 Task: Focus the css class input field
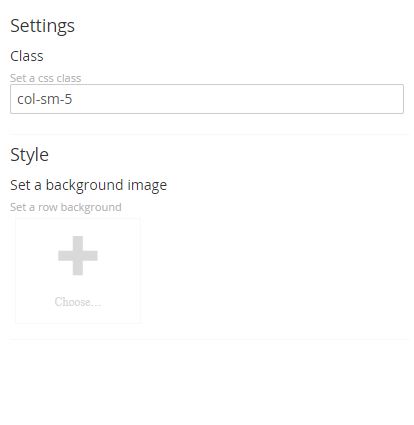click(x=207, y=99)
